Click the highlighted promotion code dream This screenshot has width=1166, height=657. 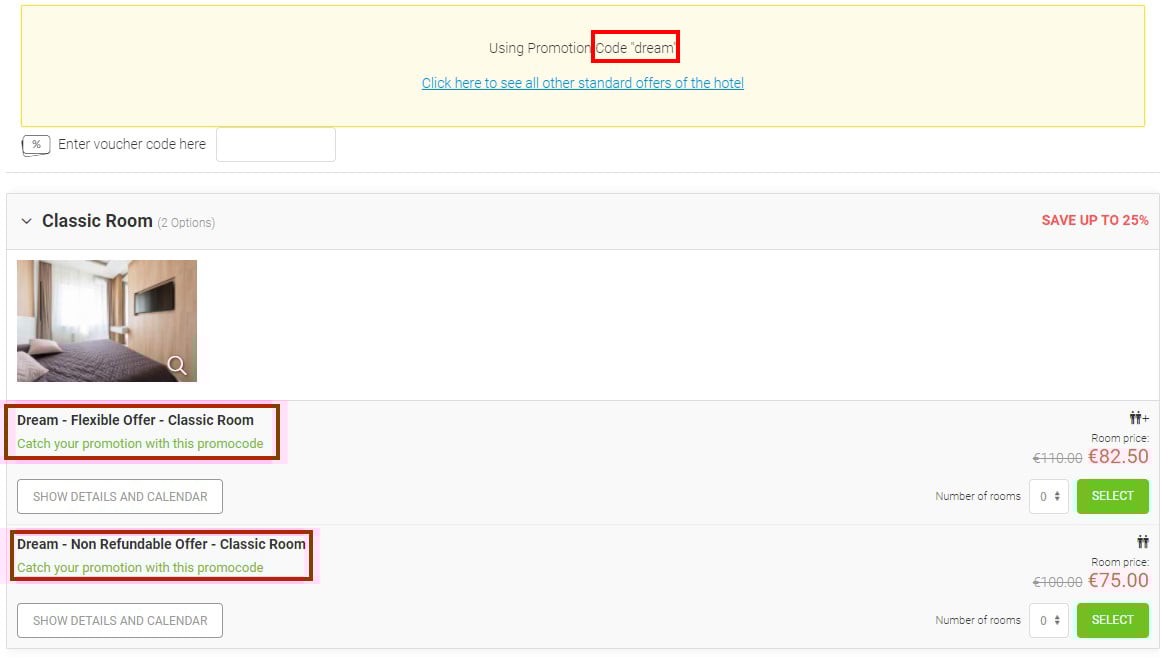tap(635, 46)
